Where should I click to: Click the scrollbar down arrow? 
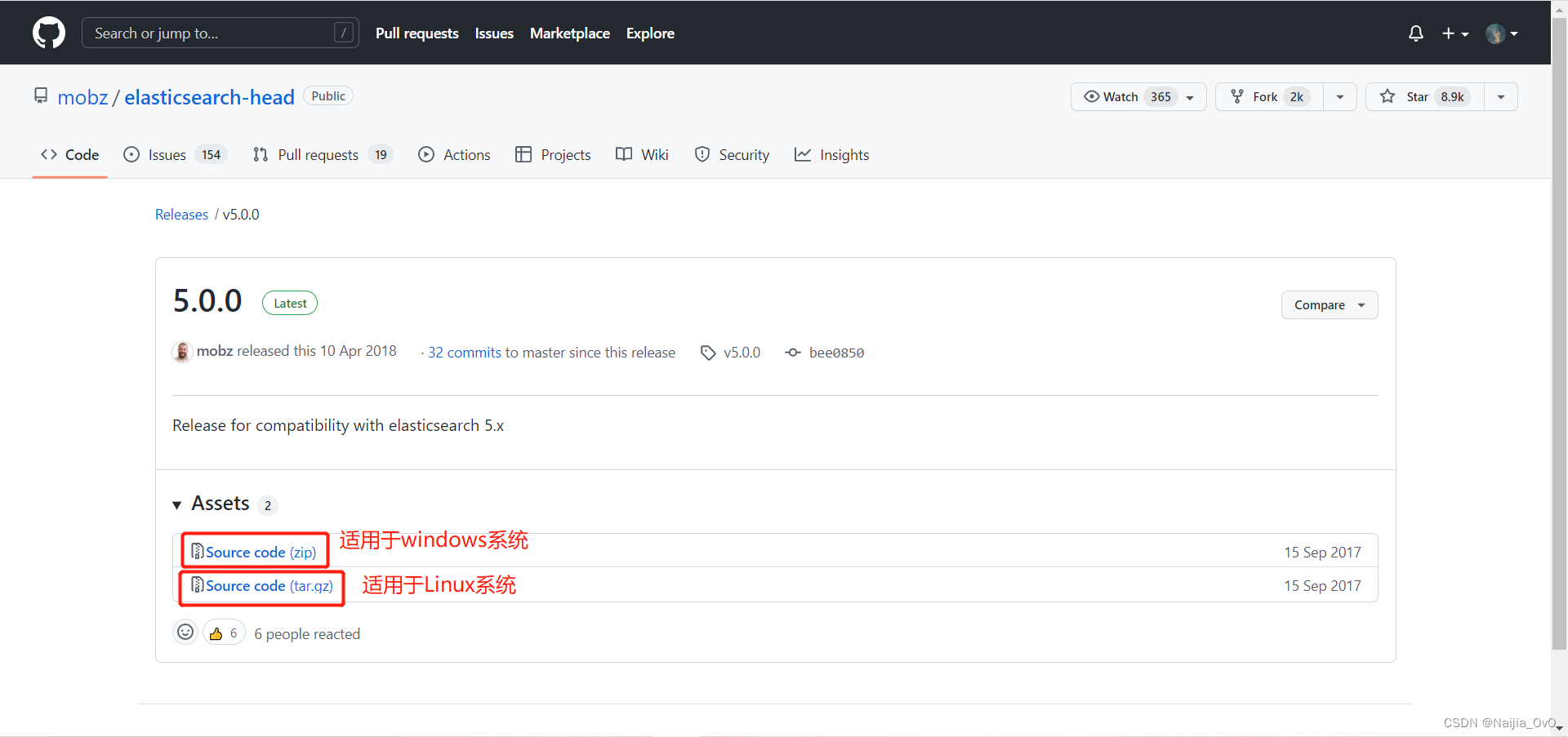pyautogui.click(x=1559, y=727)
